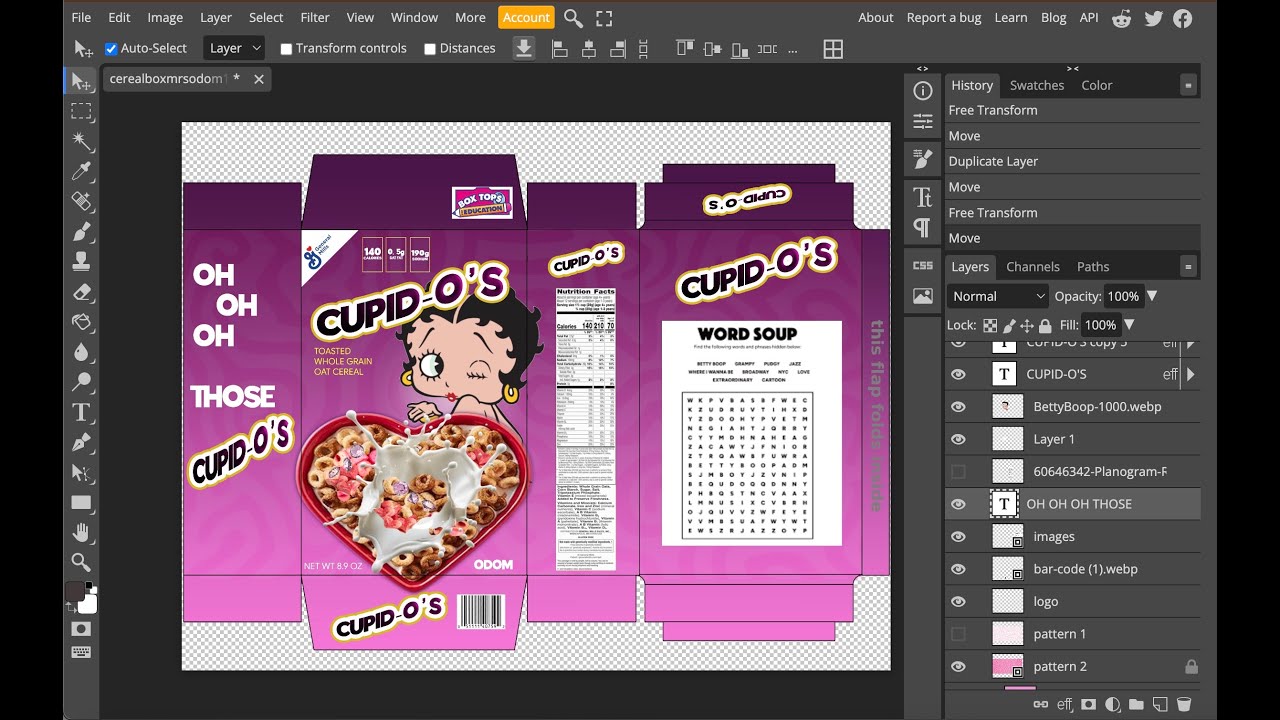The height and width of the screenshot is (720, 1280).
Task: Click the orange Account button
Action: pos(526,17)
